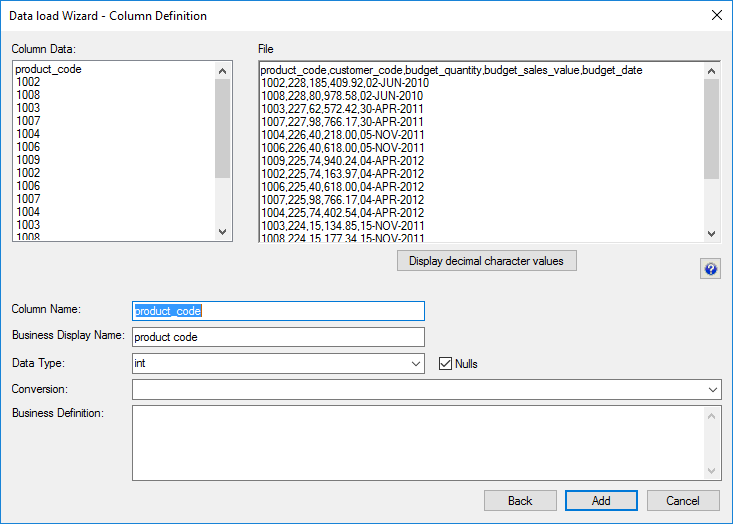Close the Data load Wizard dialog
The image size is (733, 524).
(716, 15)
